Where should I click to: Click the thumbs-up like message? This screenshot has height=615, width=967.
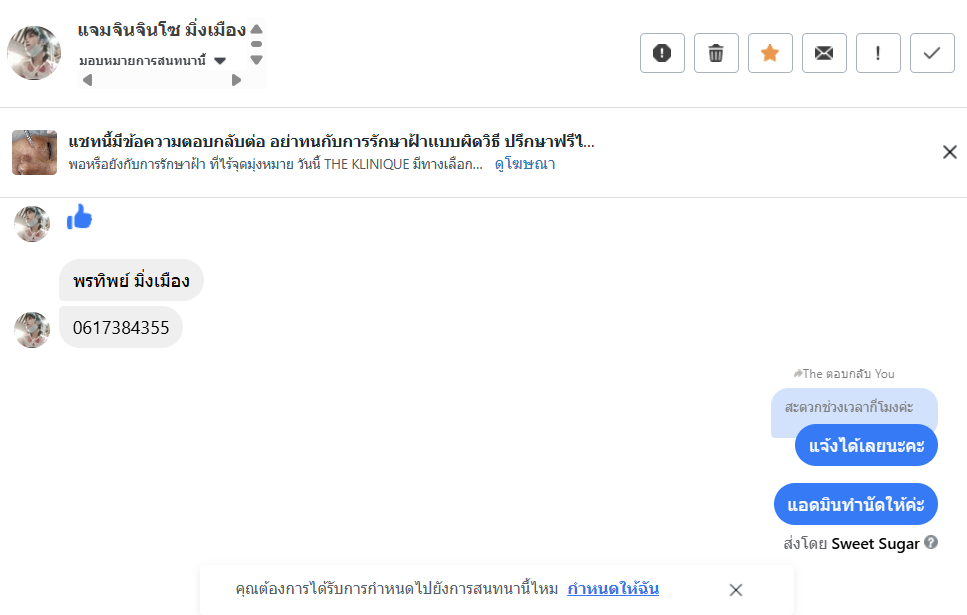(x=79, y=217)
